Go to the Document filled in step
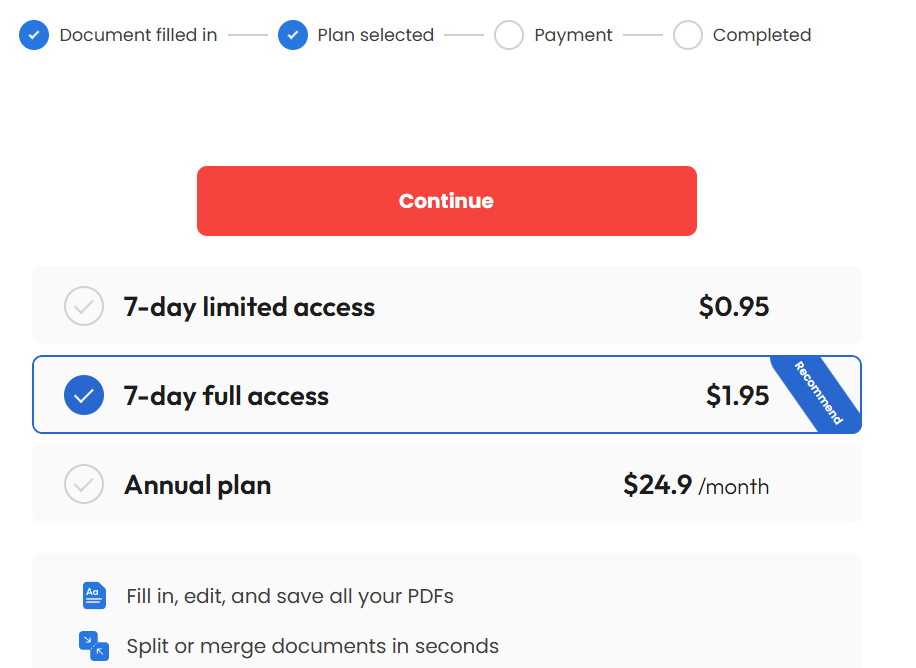The width and height of the screenshot is (916, 668). (x=138, y=35)
